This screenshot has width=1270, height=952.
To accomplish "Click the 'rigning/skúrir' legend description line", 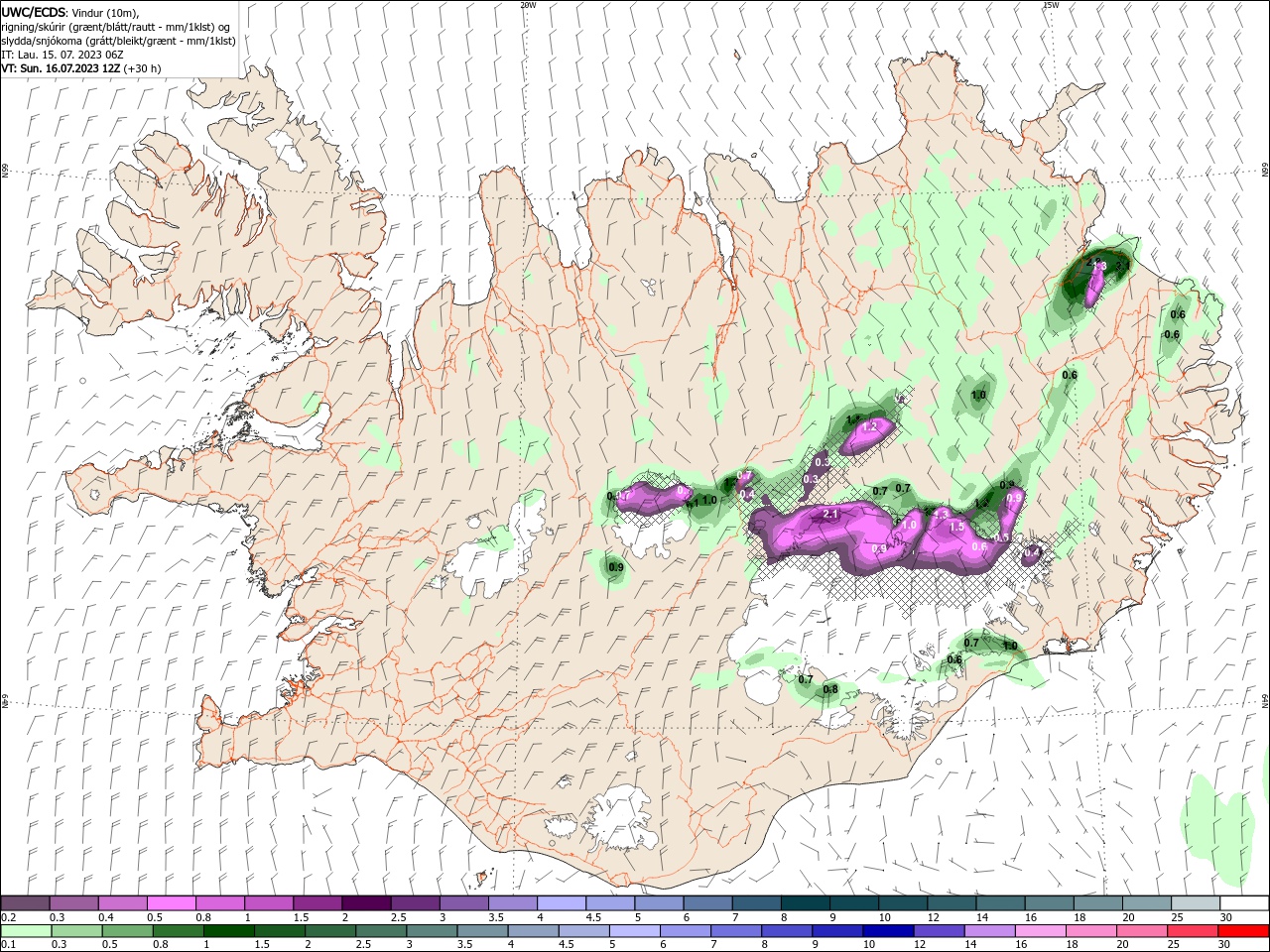I will 116,27.
